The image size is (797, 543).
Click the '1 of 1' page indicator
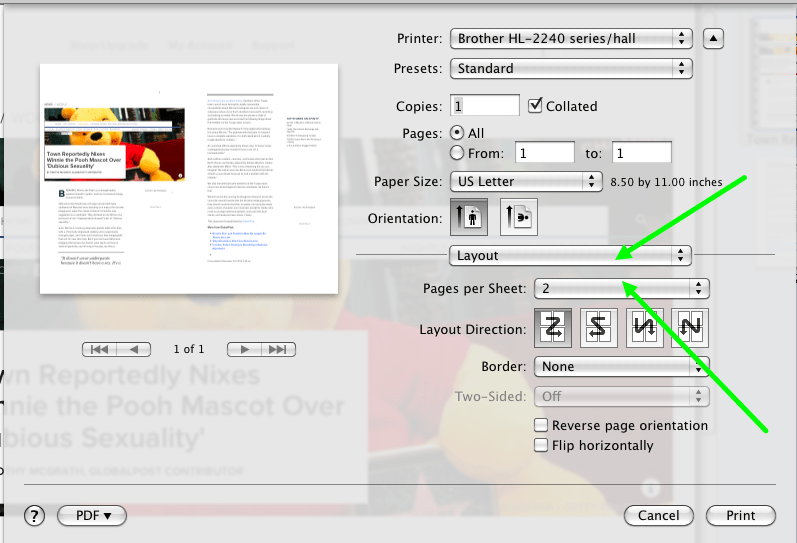click(x=189, y=349)
